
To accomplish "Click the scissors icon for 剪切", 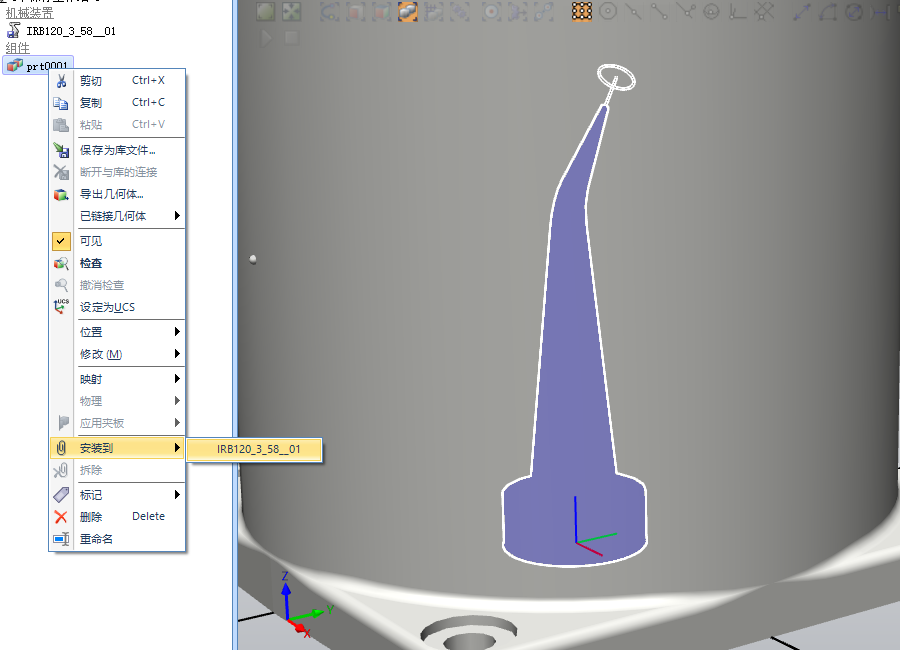I will 61,80.
